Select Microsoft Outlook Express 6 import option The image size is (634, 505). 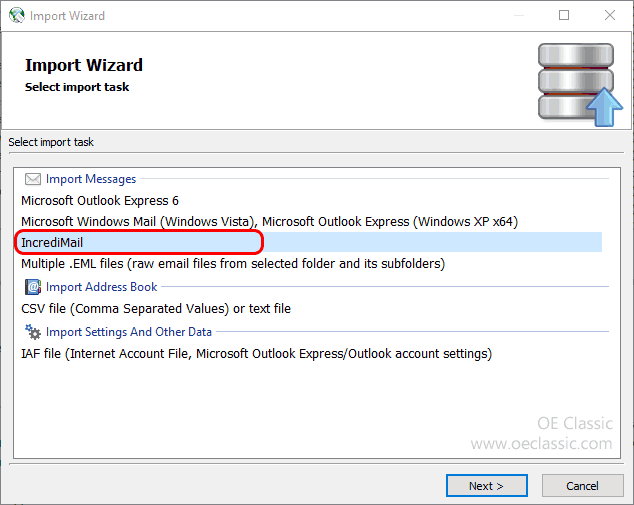pos(100,201)
